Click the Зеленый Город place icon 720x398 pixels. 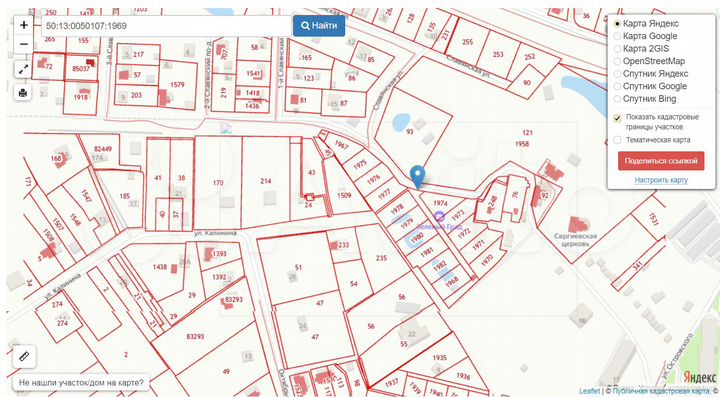pyautogui.click(x=439, y=215)
